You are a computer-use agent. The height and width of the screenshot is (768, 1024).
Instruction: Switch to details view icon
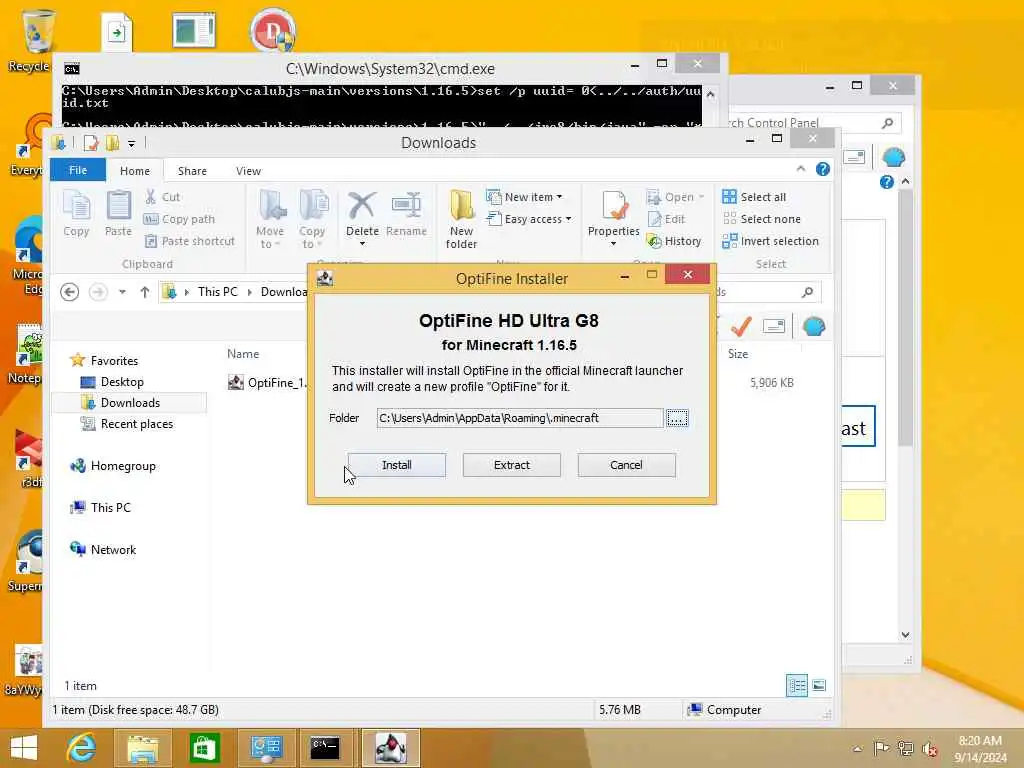(797, 685)
